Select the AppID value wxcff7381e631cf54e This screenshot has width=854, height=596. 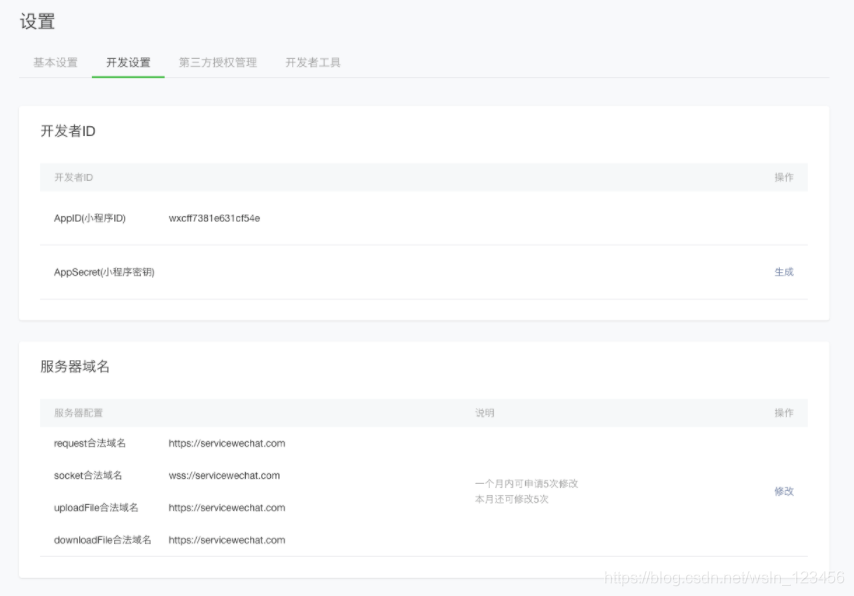click(214, 218)
